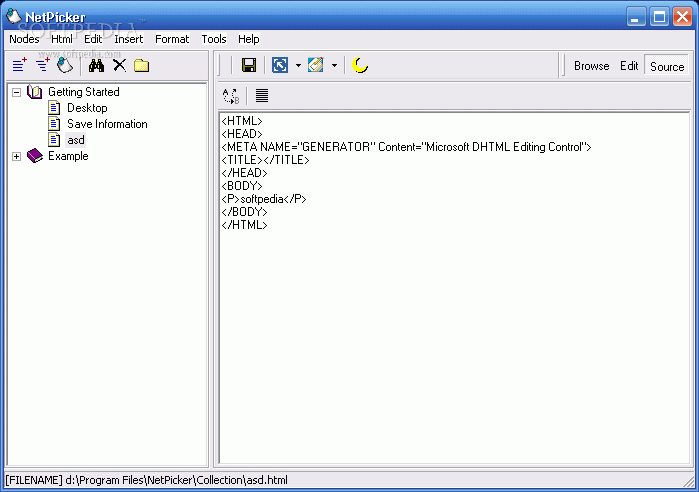Click the NetPicker title bar icon

(14, 16)
